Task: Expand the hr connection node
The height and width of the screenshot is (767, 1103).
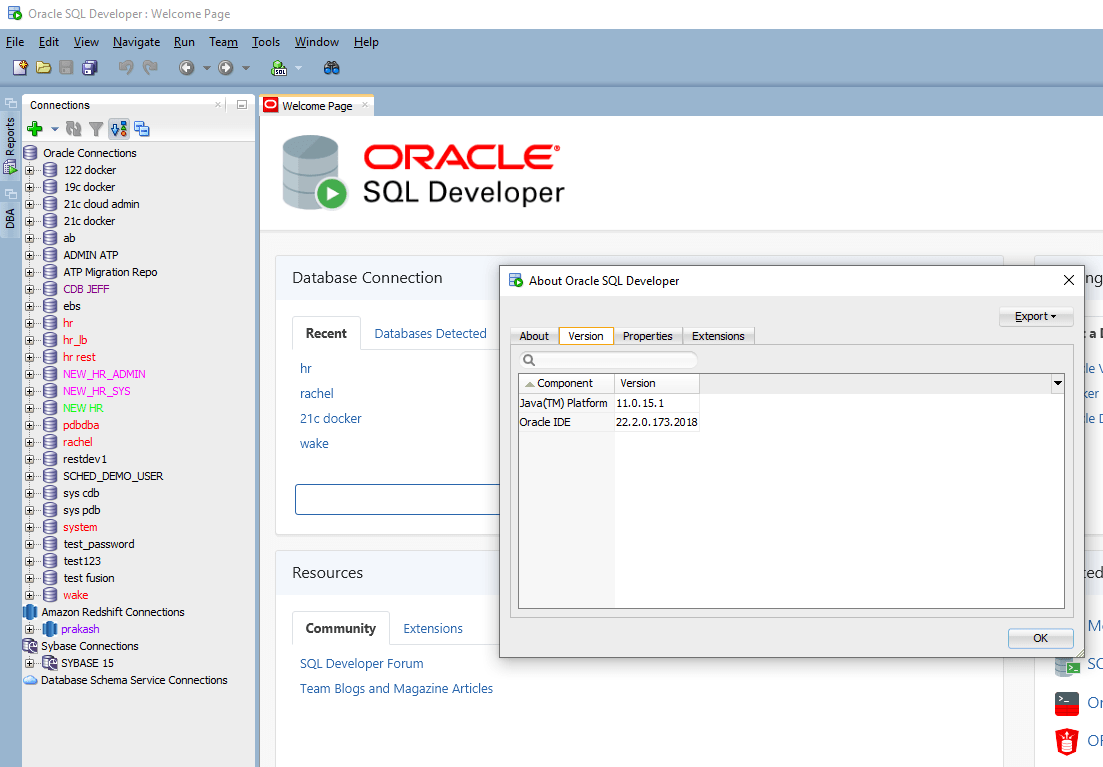Action: pos(29,323)
